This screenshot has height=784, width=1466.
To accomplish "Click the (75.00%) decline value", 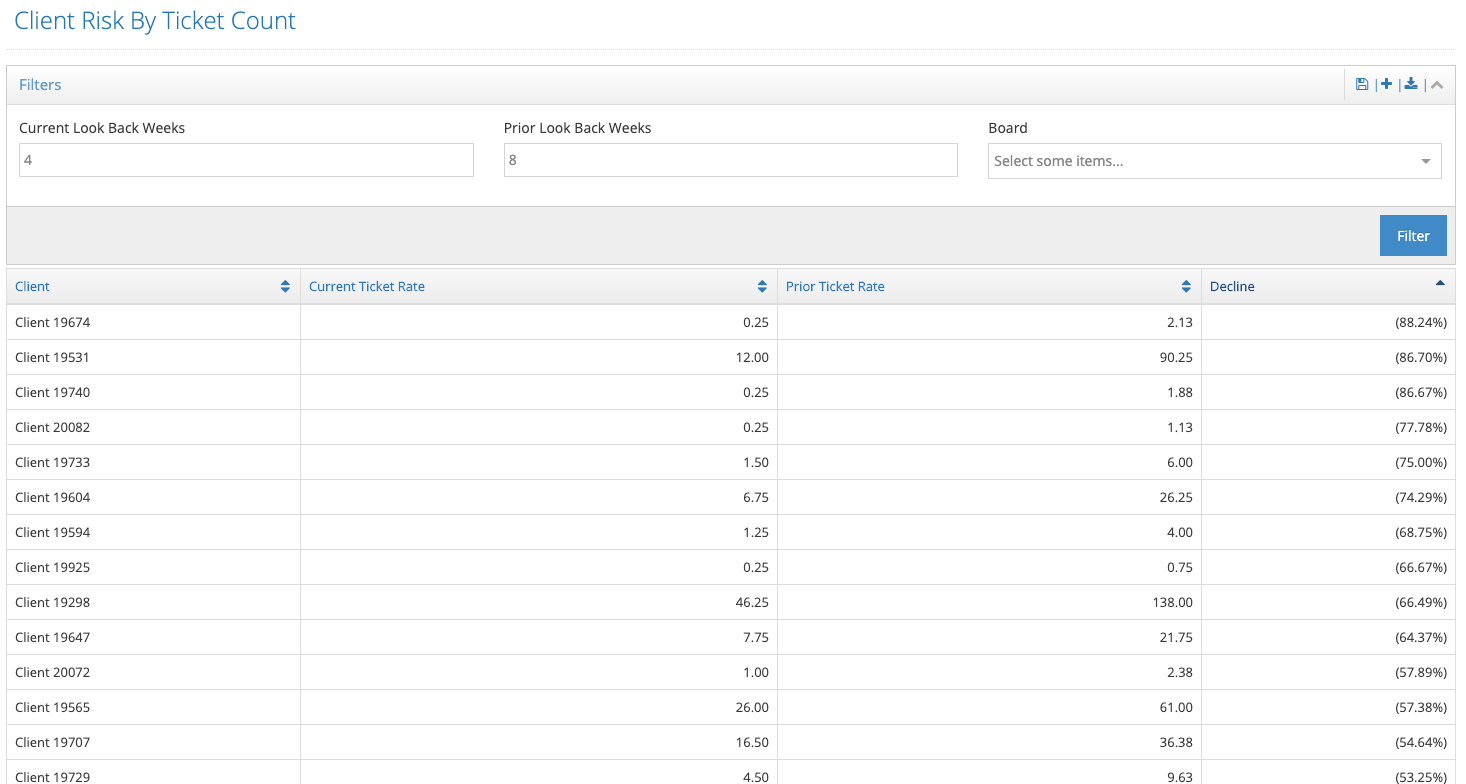I will coord(1421,462).
